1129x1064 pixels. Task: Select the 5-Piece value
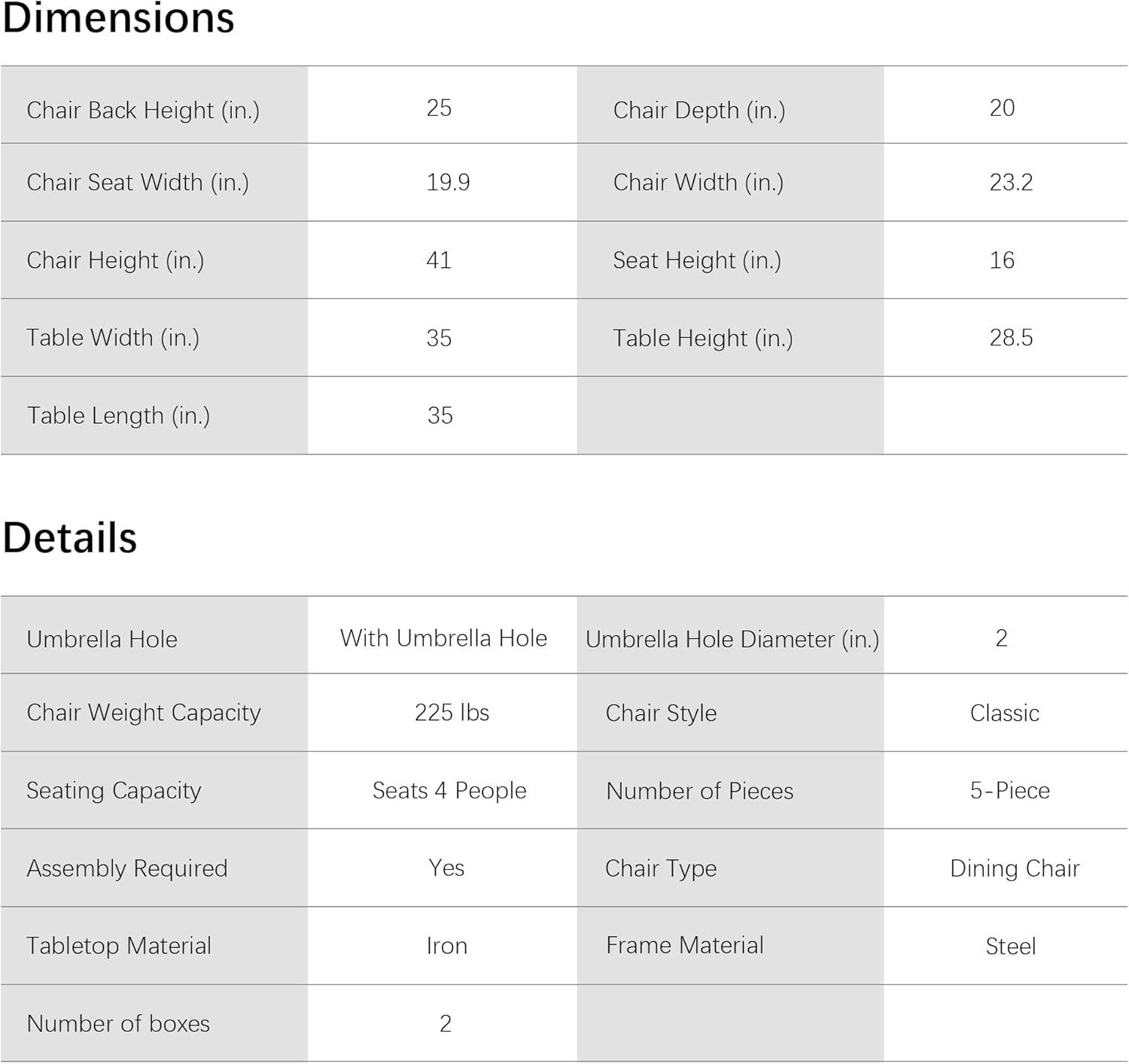(1009, 791)
